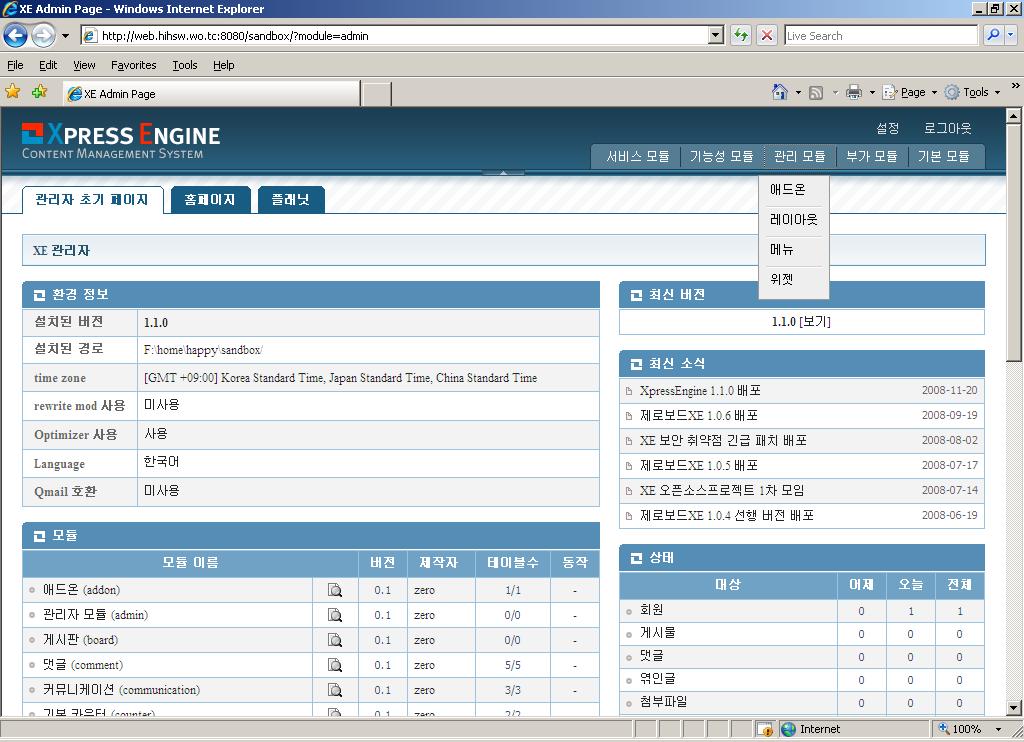This screenshot has height=742, width=1024.
Task: Click the Add to Favorites icon
Action: tap(40, 91)
